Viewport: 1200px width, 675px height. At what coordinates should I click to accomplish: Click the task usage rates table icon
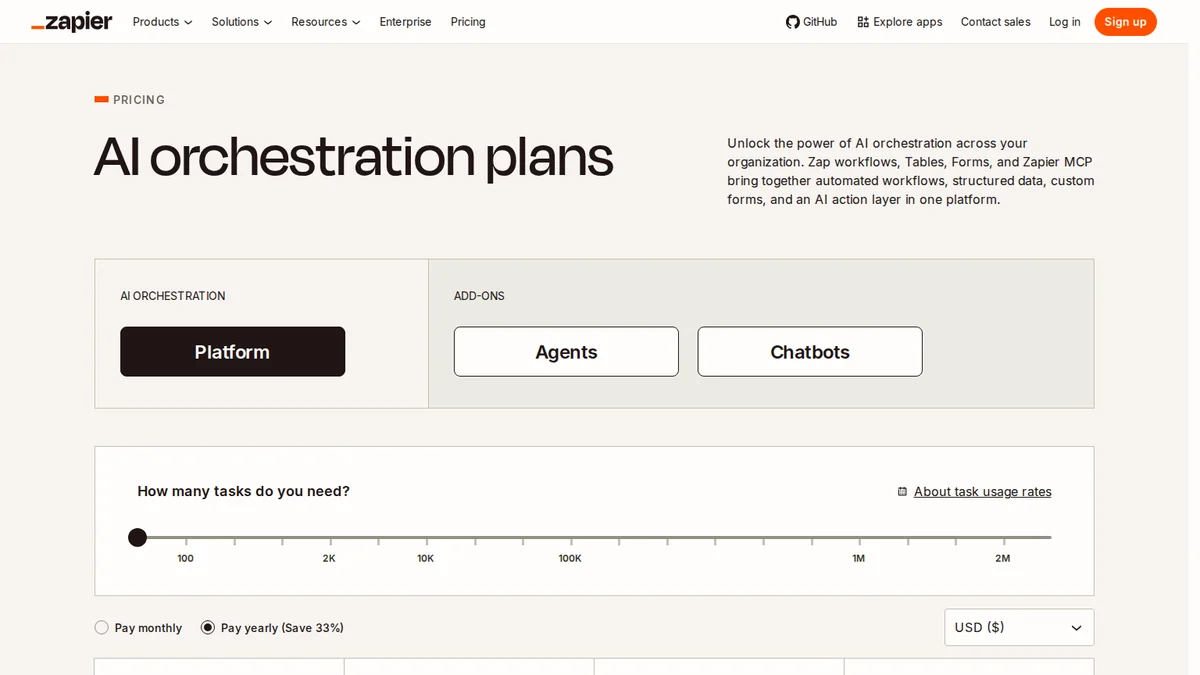point(902,492)
